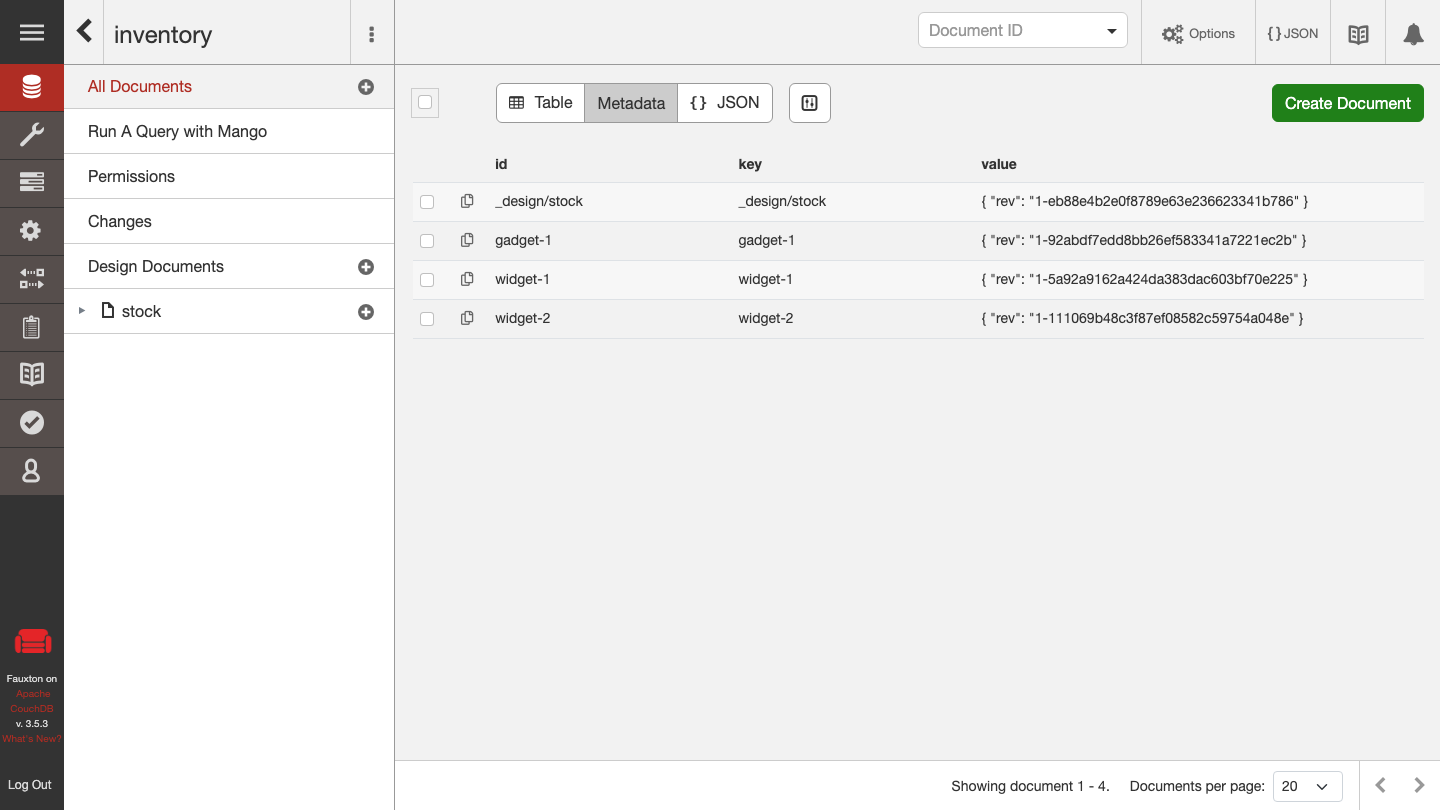Open All Documents in sidebar
Viewport: 1440px width, 810px height.
(x=140, y=87)
